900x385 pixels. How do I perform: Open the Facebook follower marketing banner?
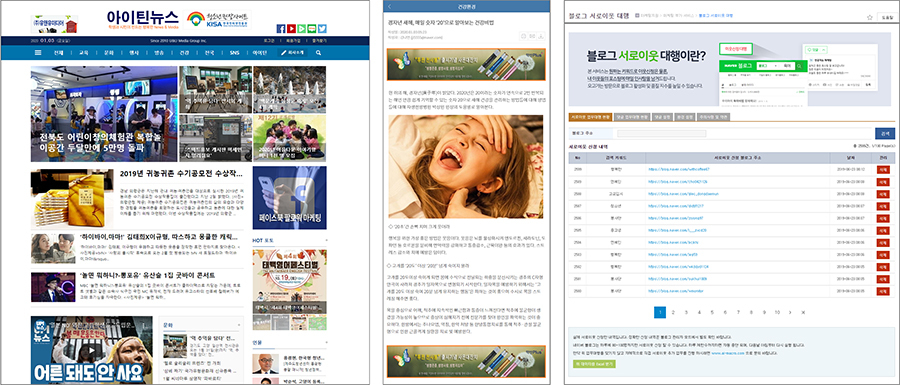pos(289,198)
